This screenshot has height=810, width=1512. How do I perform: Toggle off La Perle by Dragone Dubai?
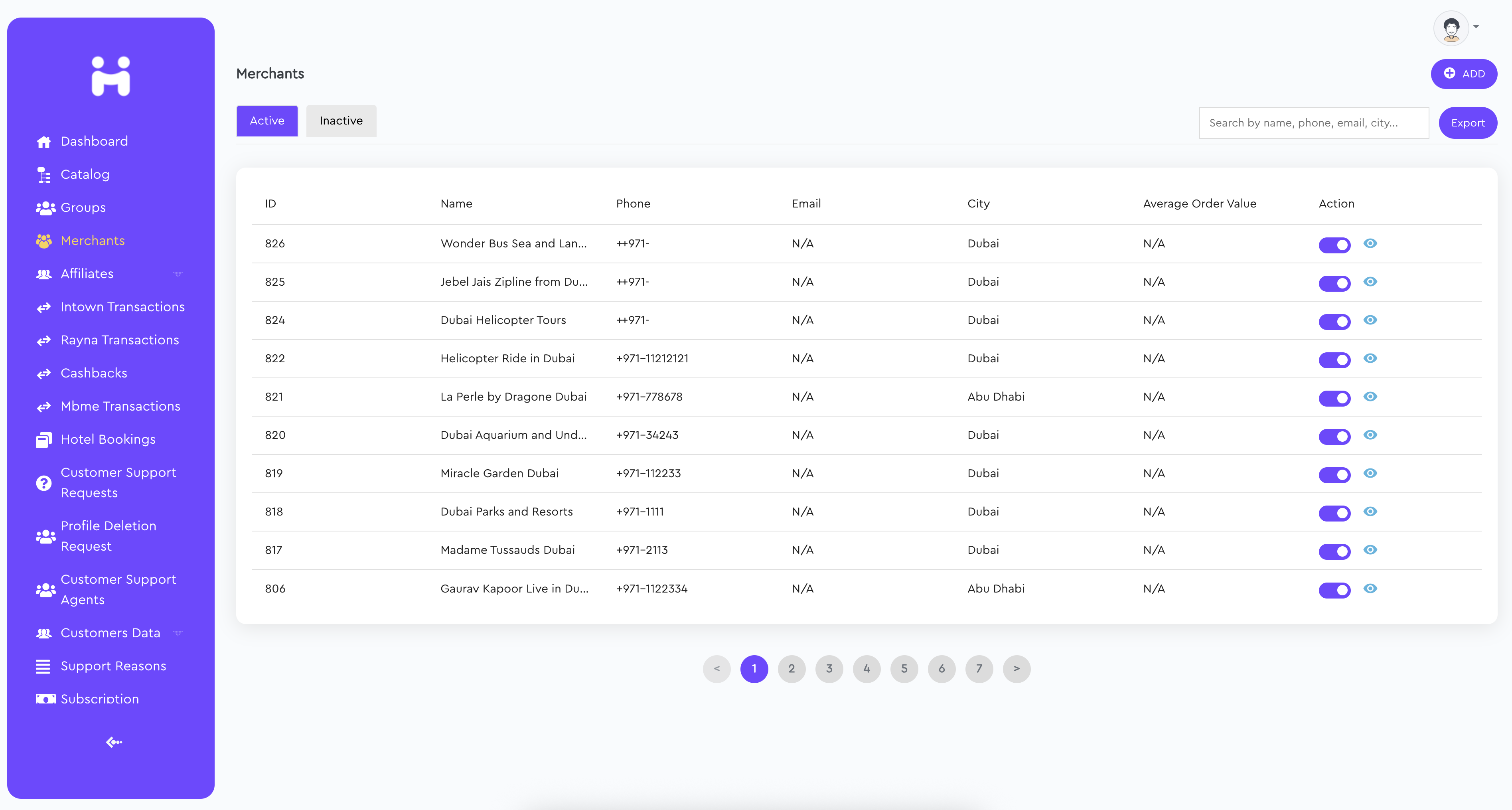(1334, 398)
